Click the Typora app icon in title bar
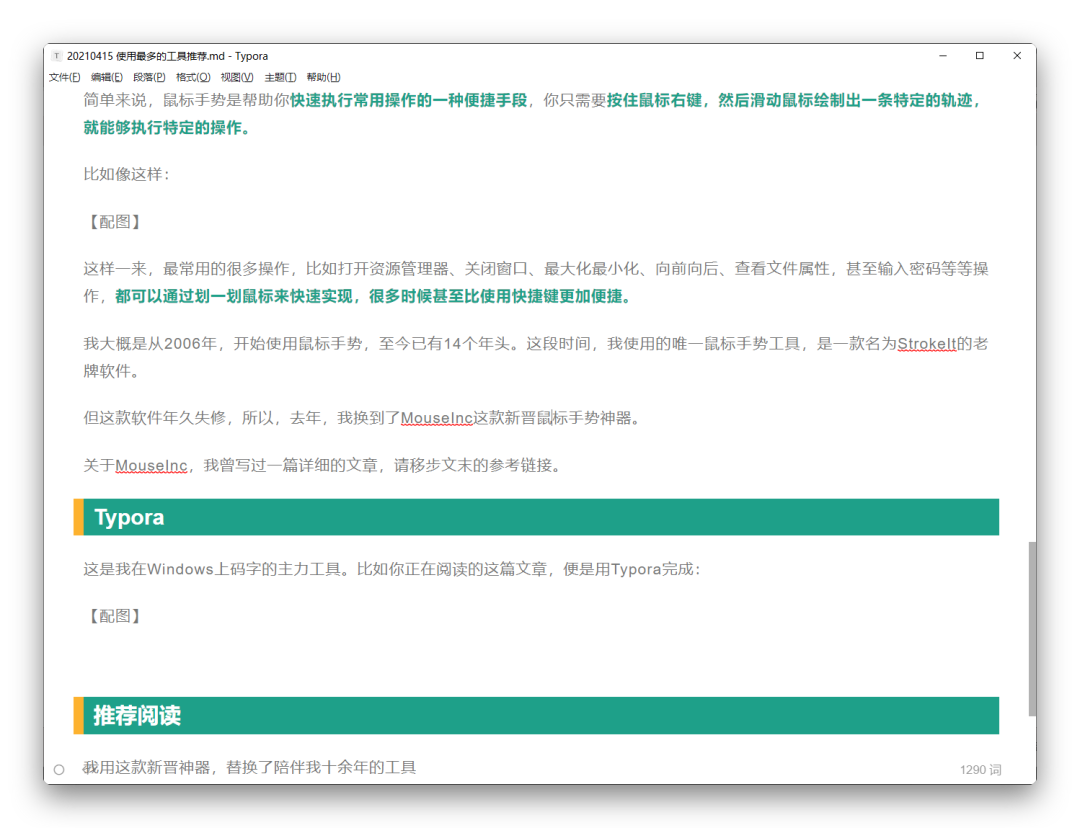1080x828 pixels. (x=56, y=56)
